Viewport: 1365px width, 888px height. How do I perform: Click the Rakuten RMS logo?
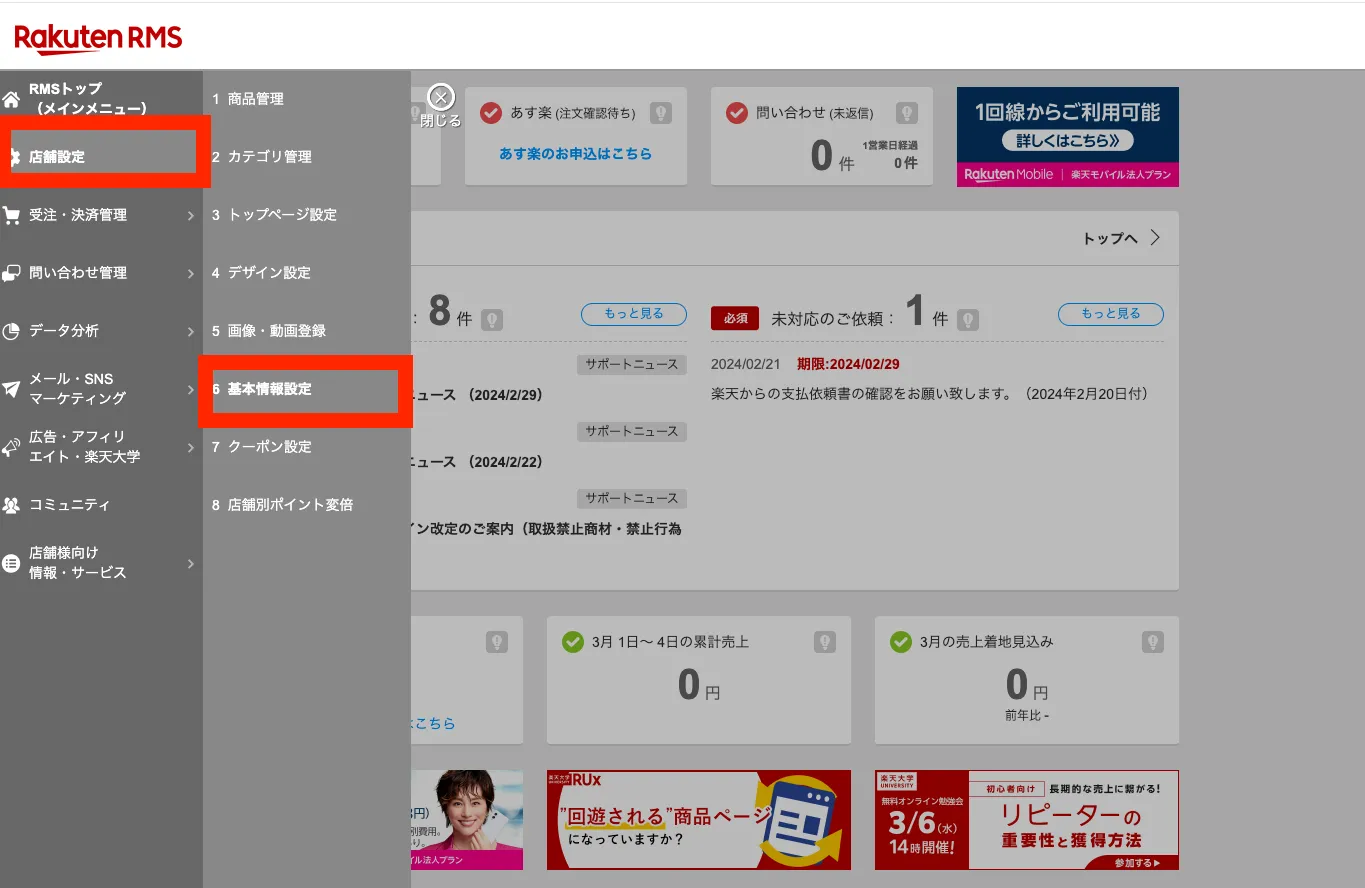click(98, 39)
